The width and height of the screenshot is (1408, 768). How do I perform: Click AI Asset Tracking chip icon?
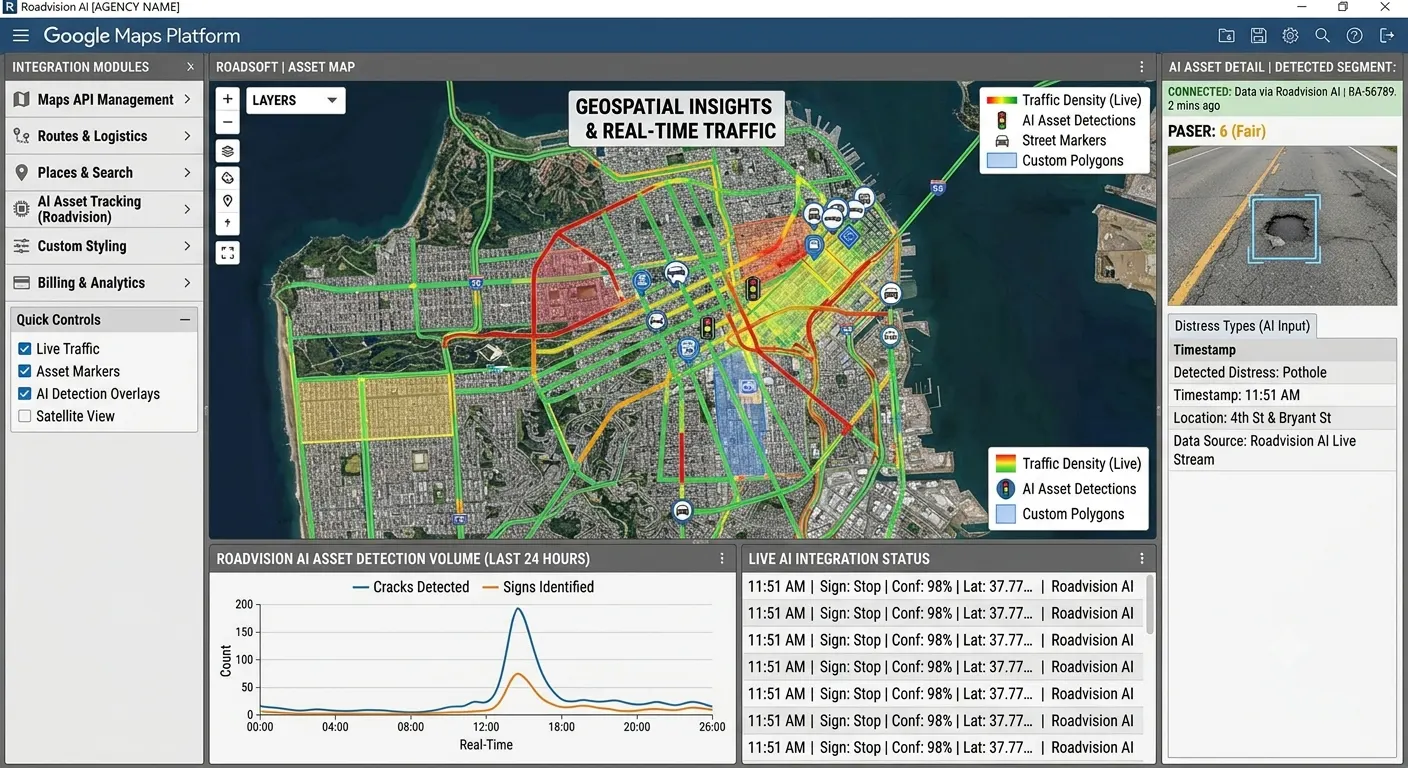click(21, 209)
